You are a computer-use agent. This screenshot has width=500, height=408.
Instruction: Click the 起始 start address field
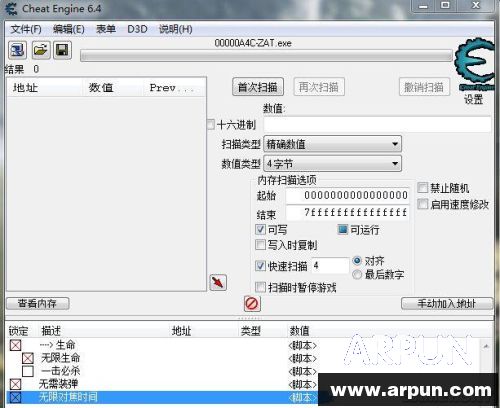(347, 195)
